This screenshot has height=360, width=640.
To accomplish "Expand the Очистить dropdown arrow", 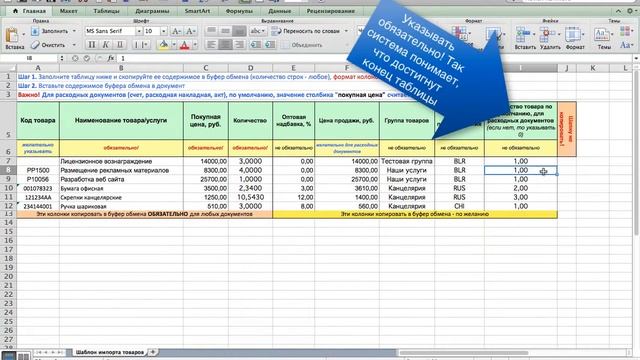I will tap(74, 45).
